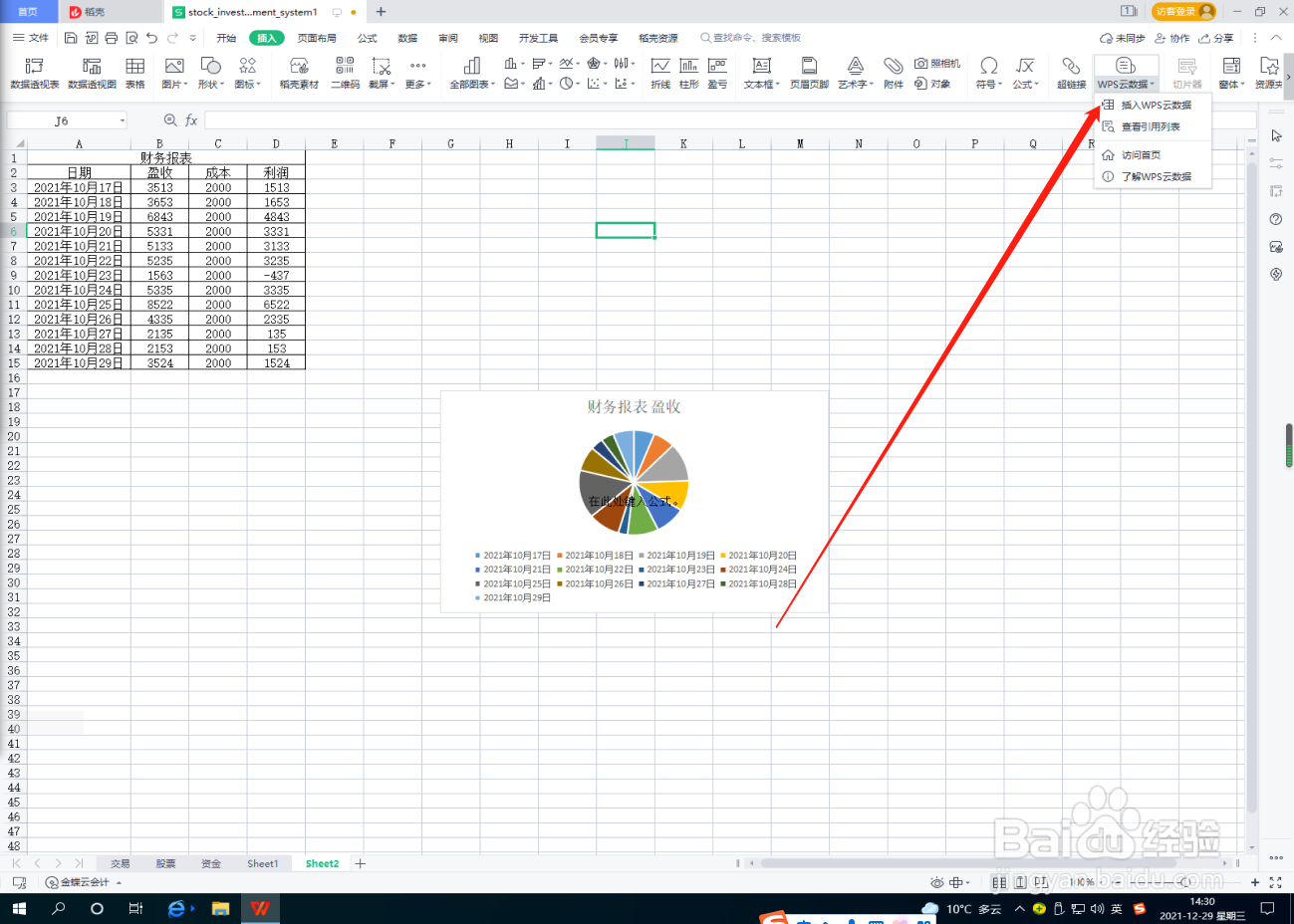Screen dimensions: 1294x924
Task: Open Internet Explorer from taskbar
Action: coord(176,908)
